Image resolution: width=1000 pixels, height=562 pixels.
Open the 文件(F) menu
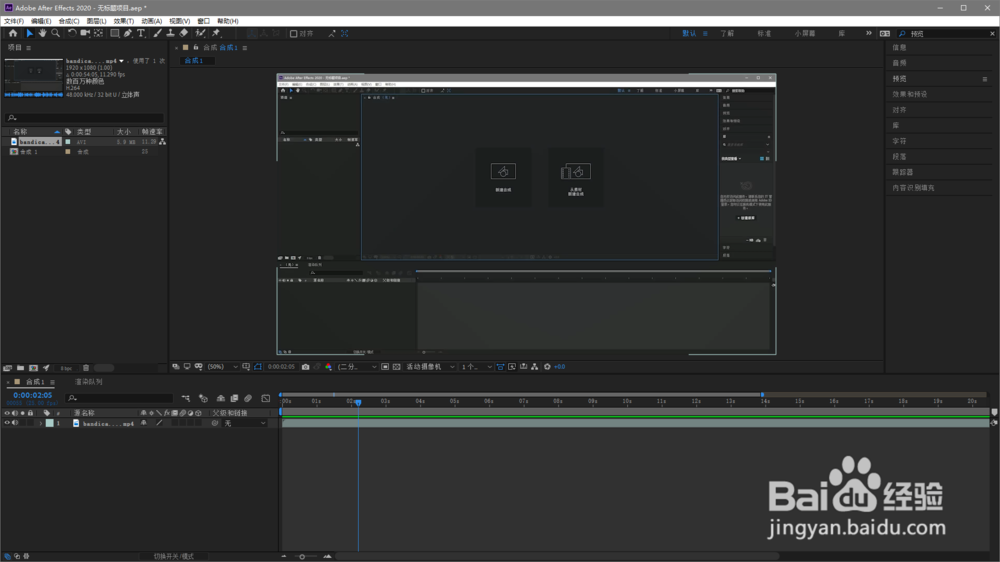pyautogui.click(x=14, y=21)
